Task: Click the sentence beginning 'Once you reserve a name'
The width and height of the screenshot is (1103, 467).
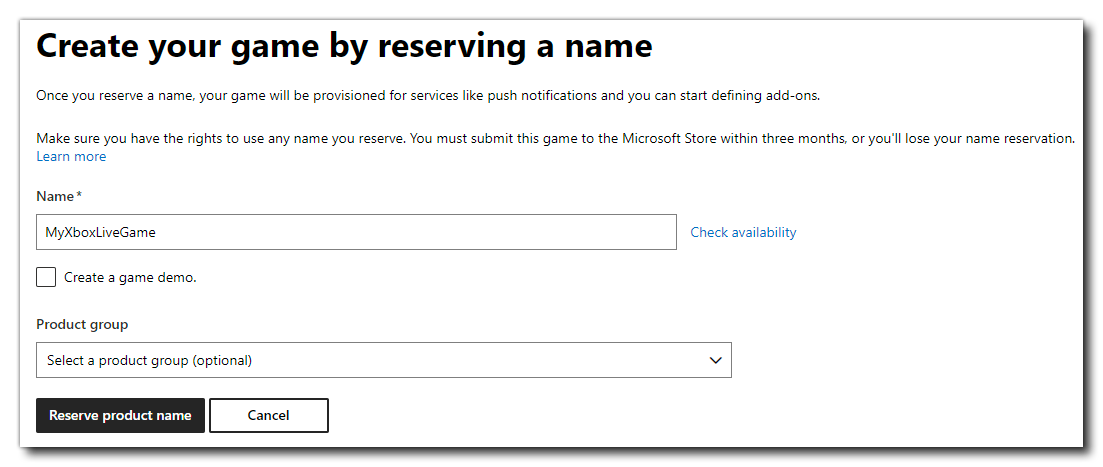Action: pyautogui.click(x=428, y=96)
